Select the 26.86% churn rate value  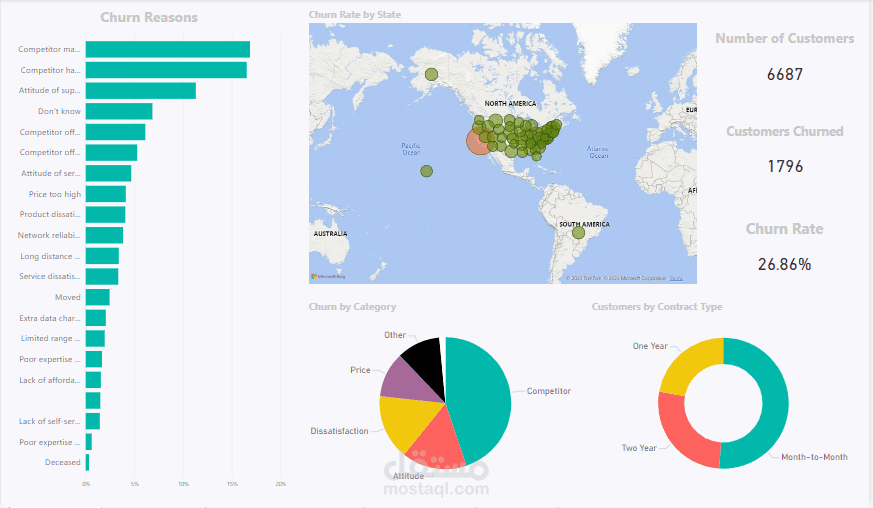pos(784,264)
